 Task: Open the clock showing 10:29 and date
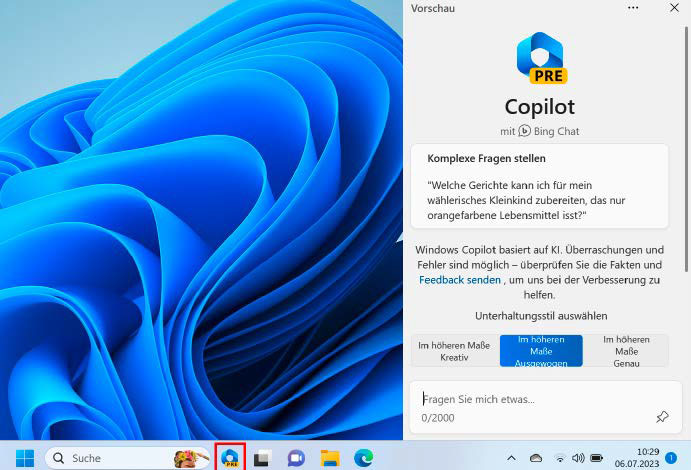(637, 458)
